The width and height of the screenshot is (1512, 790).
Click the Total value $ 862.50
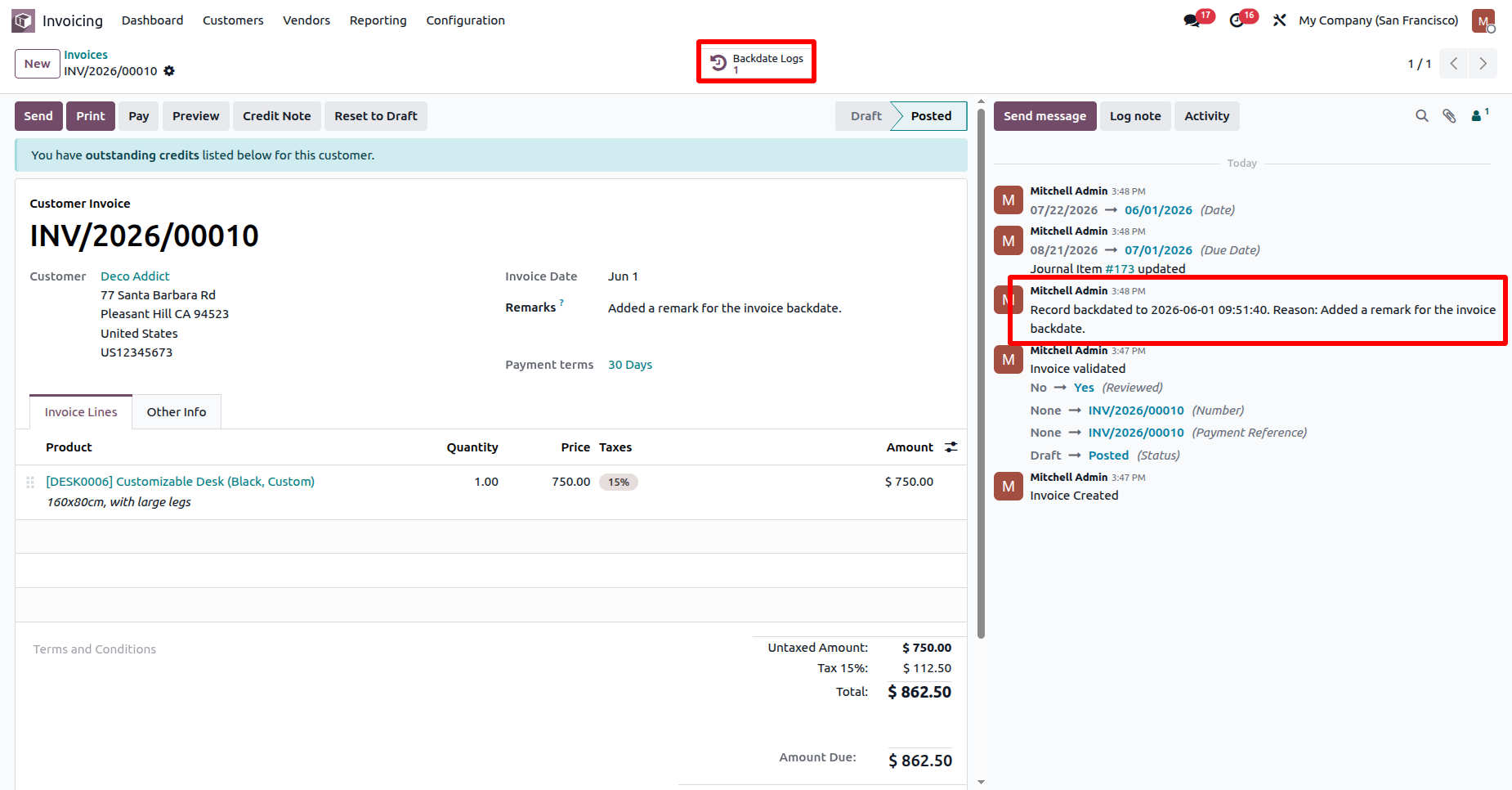point(919,692)
